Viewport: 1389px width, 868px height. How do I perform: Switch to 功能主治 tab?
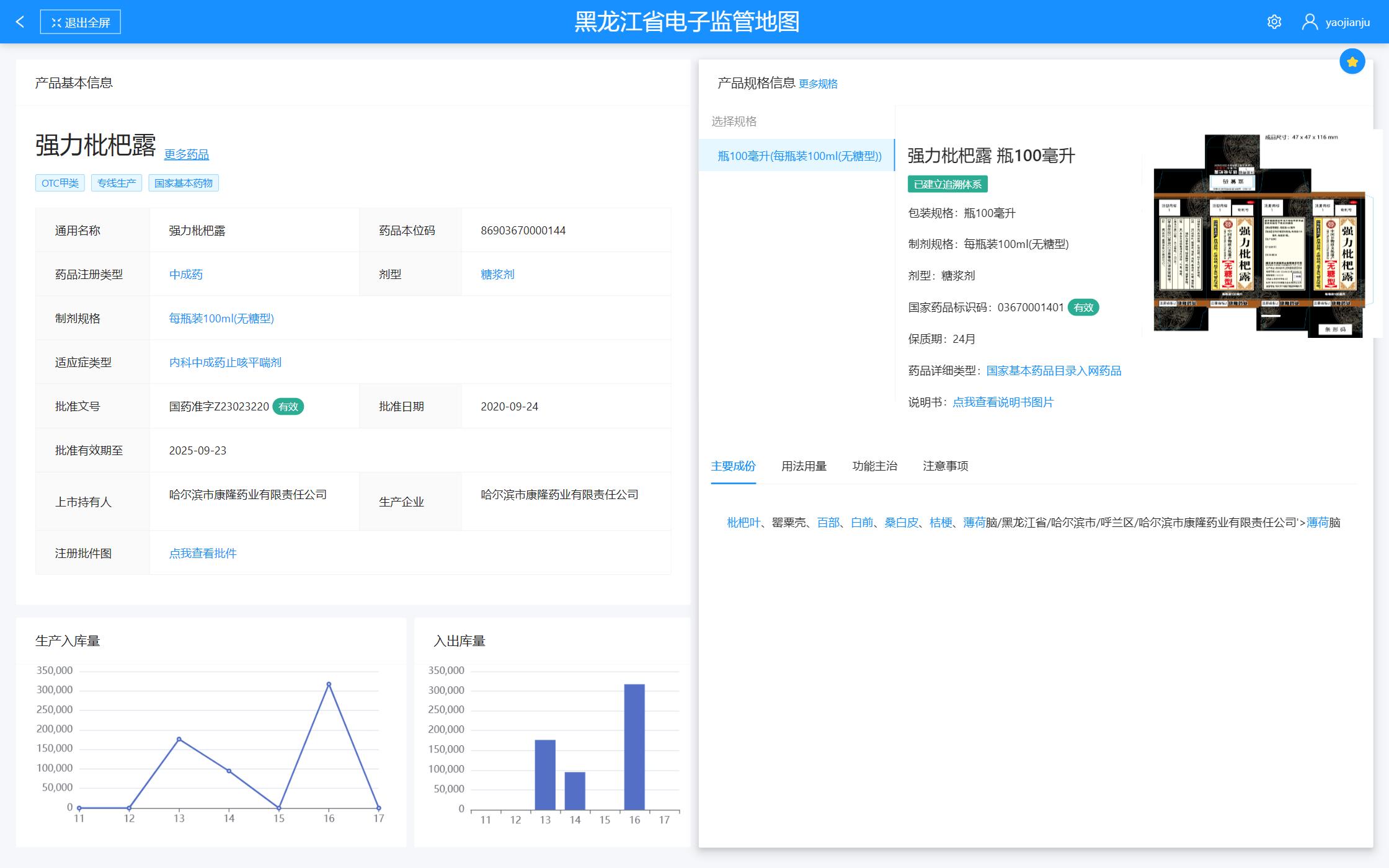[x=874, y=466]
